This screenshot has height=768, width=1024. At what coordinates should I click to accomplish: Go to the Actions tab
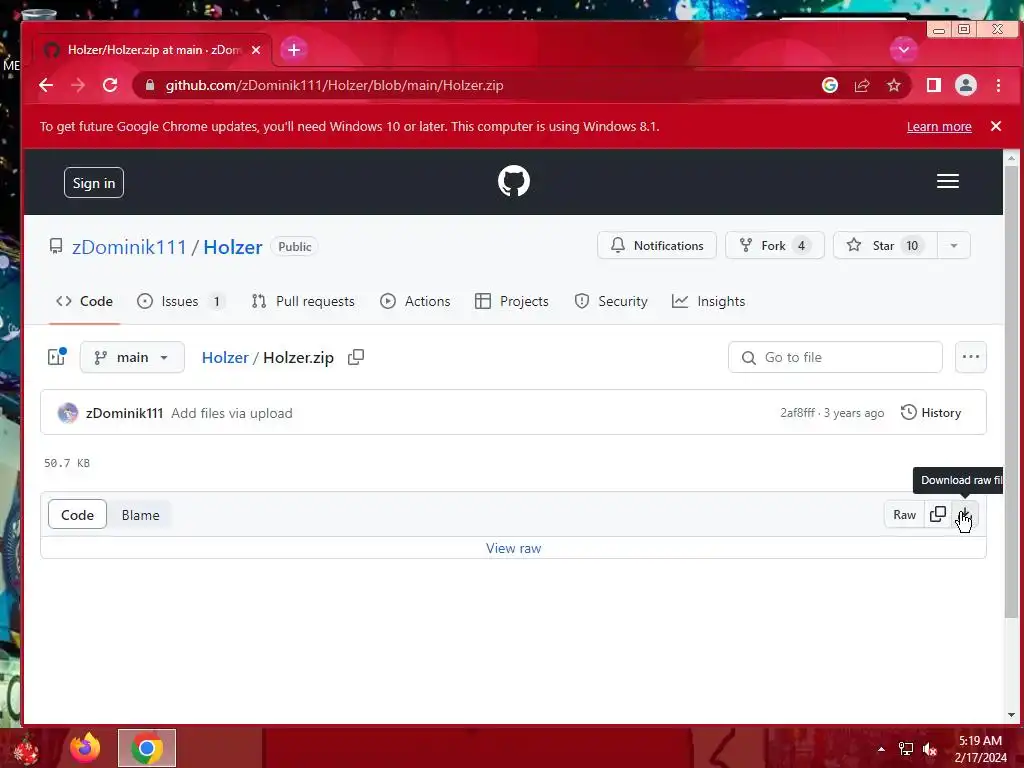pos(415,301)
